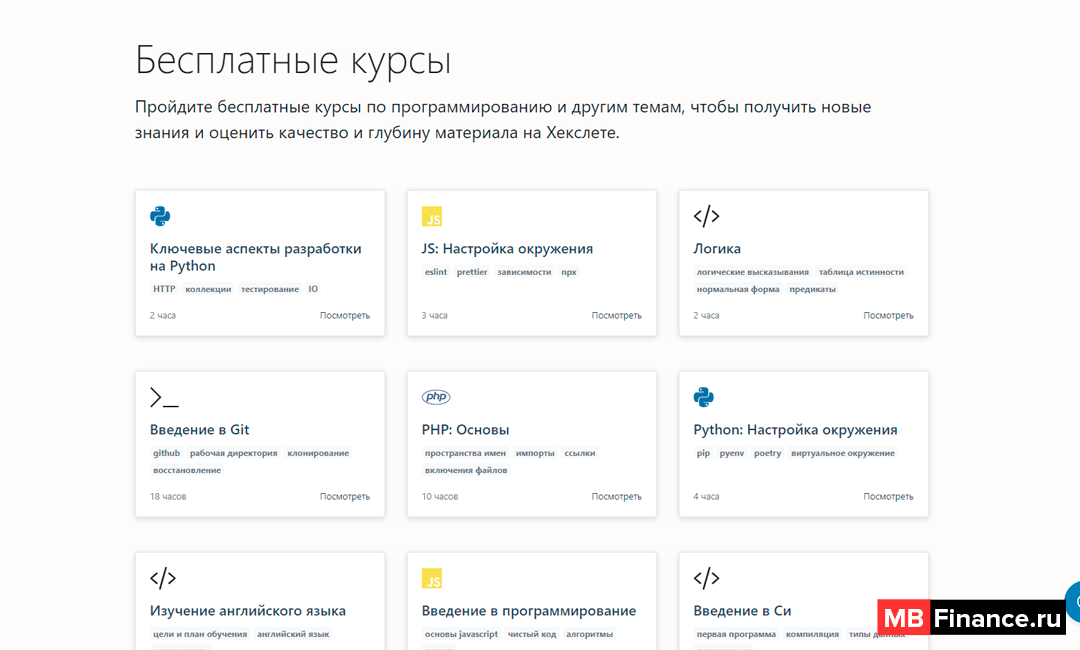Open the Введение в Си course

pyautogui.click(x=742, y=611)
